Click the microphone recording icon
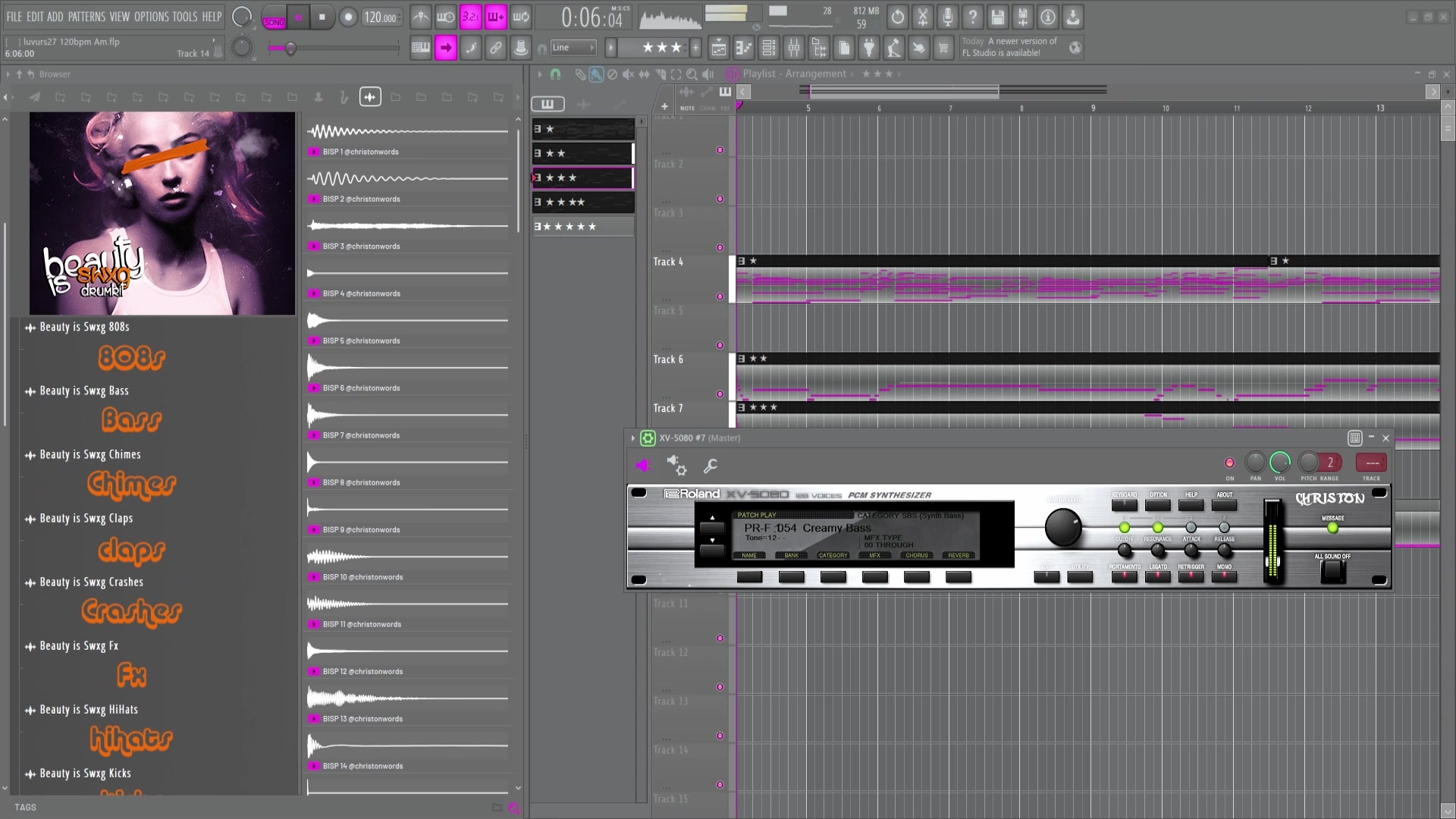The width and height of the screenshot is (1456, 819). (x=948, y=17)
